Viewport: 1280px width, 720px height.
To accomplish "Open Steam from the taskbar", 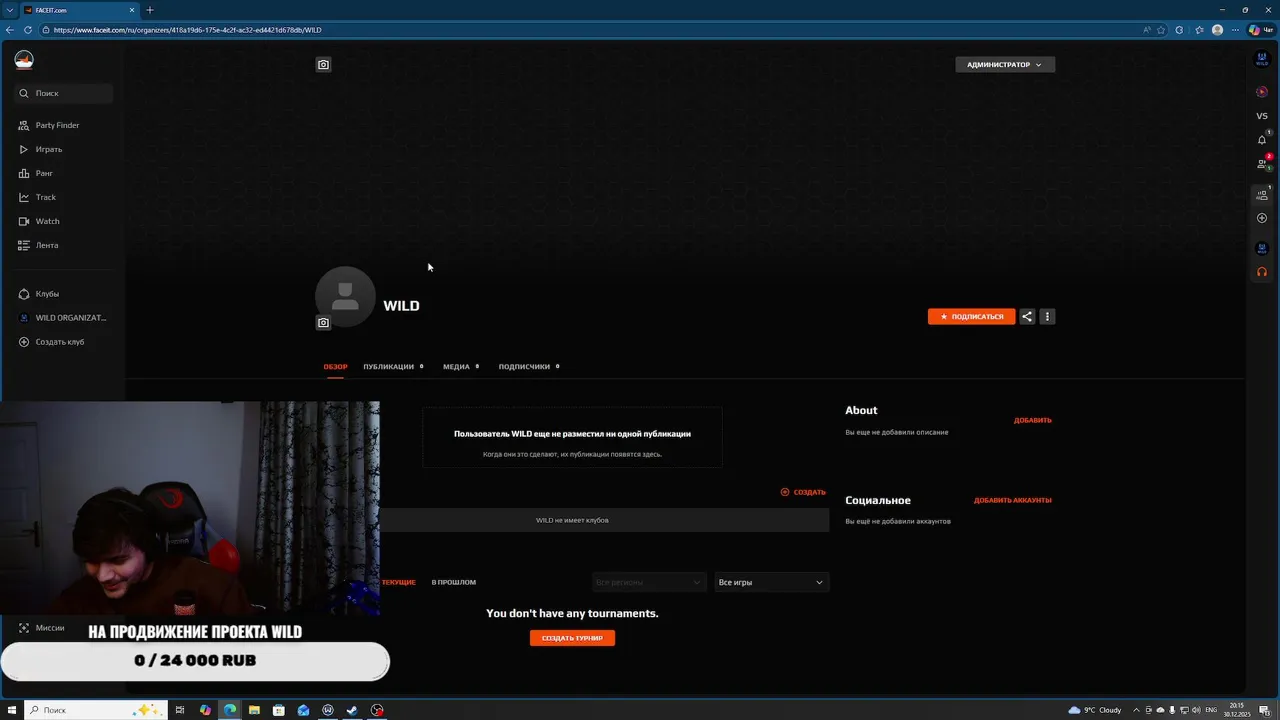I will (352, 710).
